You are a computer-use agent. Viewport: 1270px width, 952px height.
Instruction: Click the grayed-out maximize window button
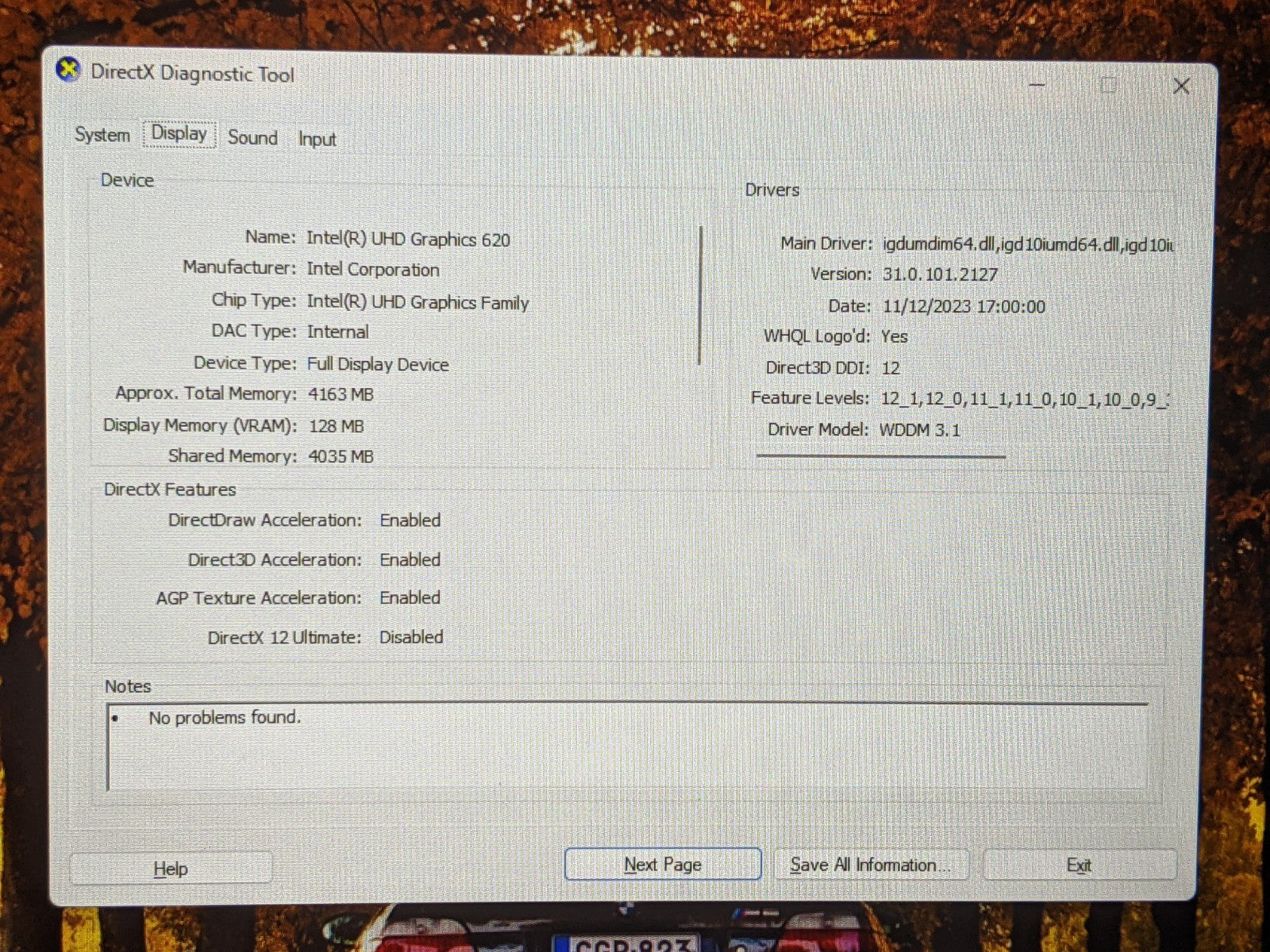coord(1109,86)
